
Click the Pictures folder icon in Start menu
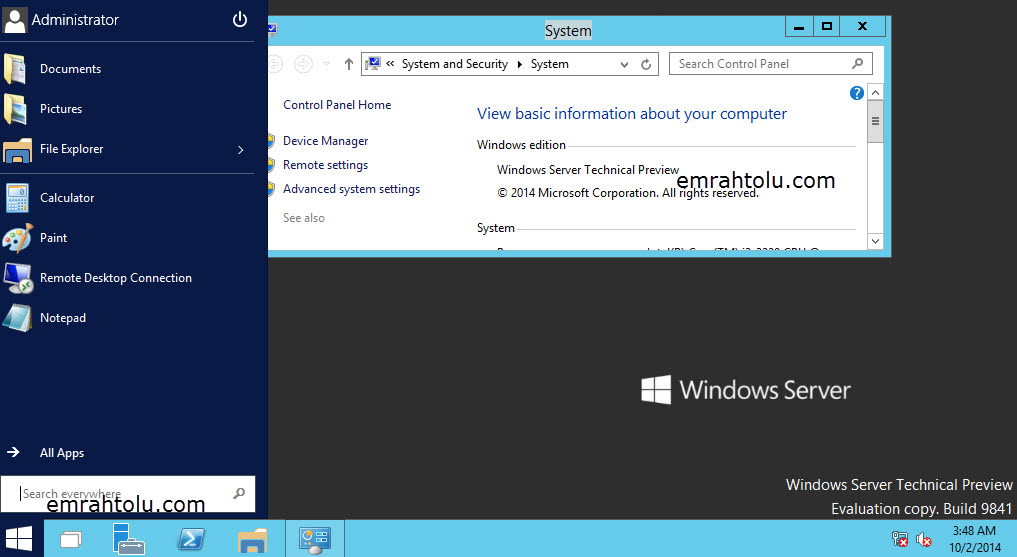[x=16, y=109]
